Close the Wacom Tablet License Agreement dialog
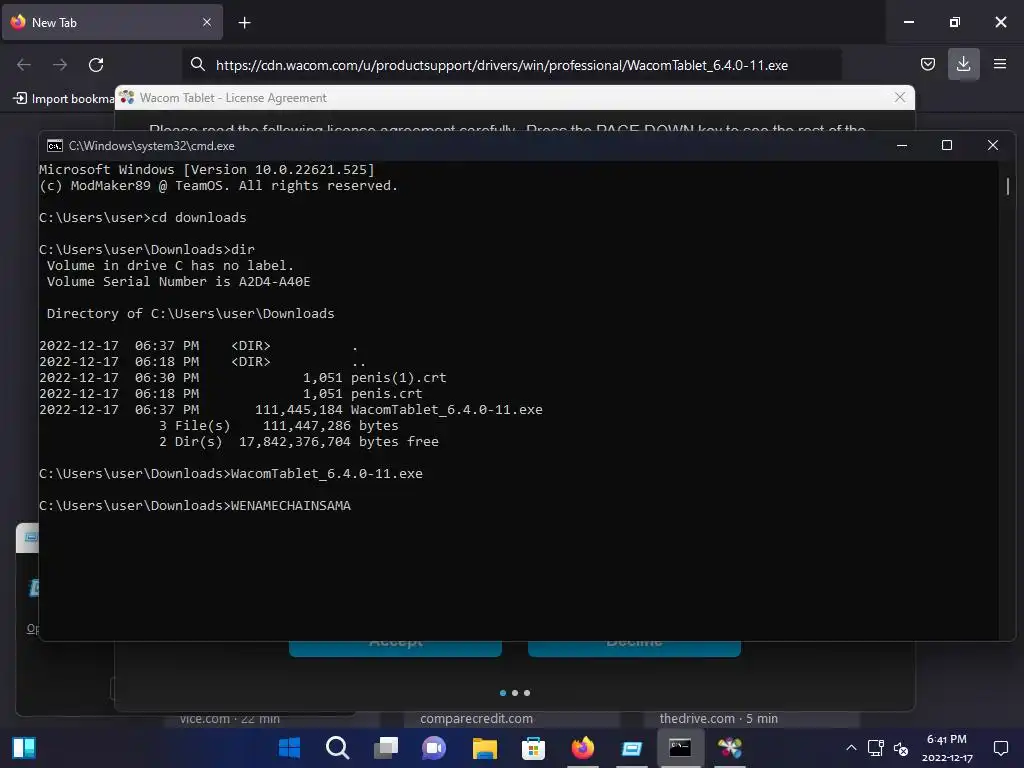 pyautogui.click(x=900, y=97)
